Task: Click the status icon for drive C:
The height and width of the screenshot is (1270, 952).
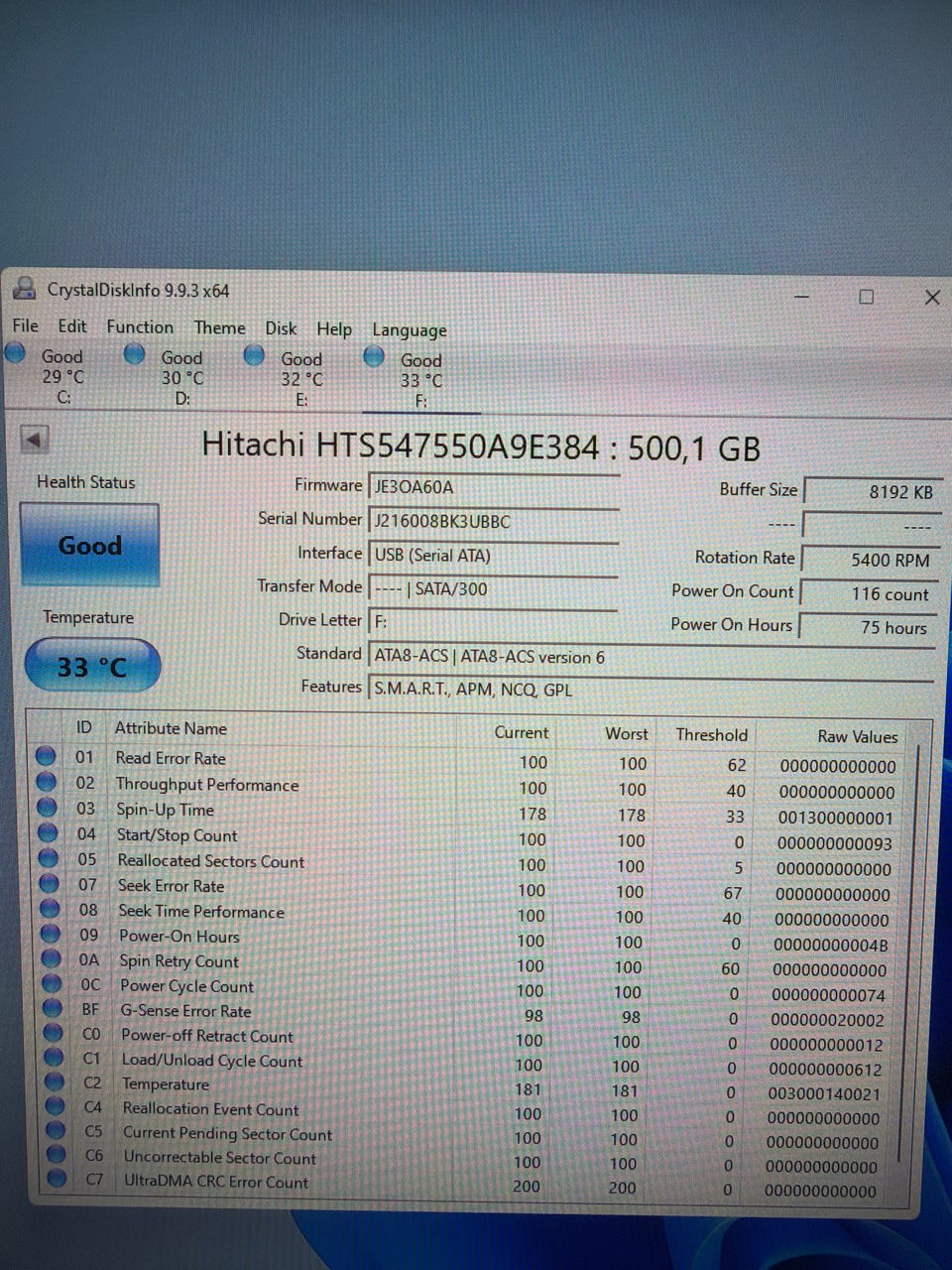Action: pos(16,352)
